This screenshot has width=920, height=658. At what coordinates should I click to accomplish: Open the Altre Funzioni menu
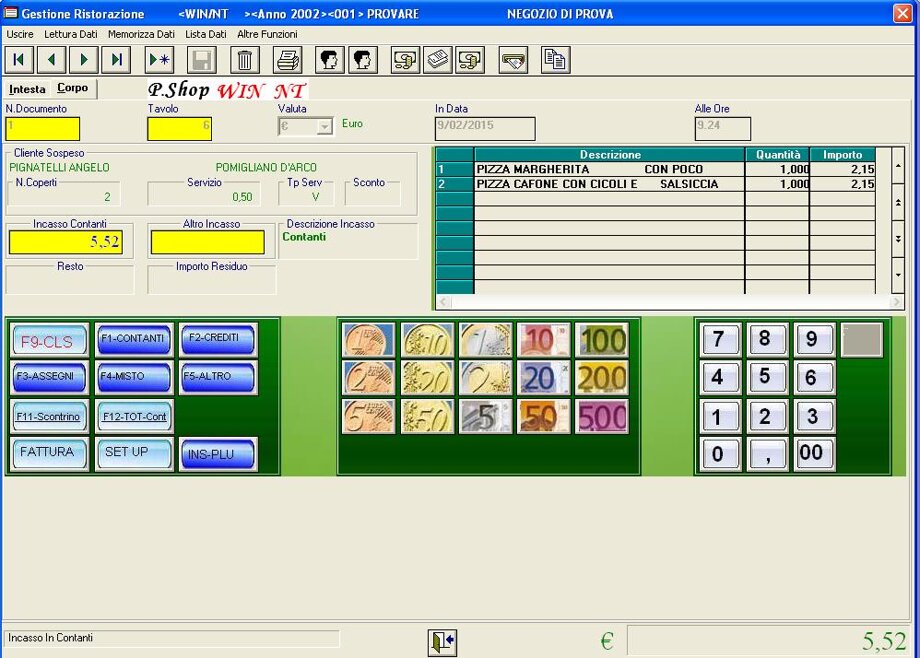(267, 34)
